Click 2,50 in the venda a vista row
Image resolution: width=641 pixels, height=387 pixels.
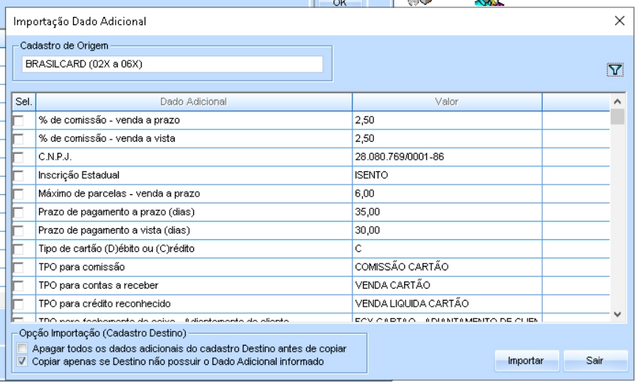point(364,139)
